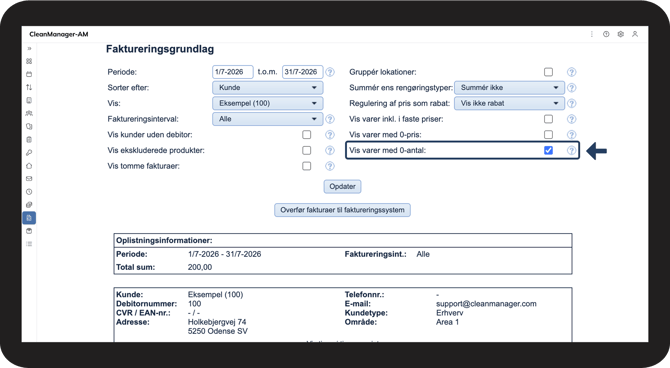The height and width of the screenshot is (368, 670).
Task: Open the Summér ikke dropdown
Action: pyautogui.click(x=509, y=88)
